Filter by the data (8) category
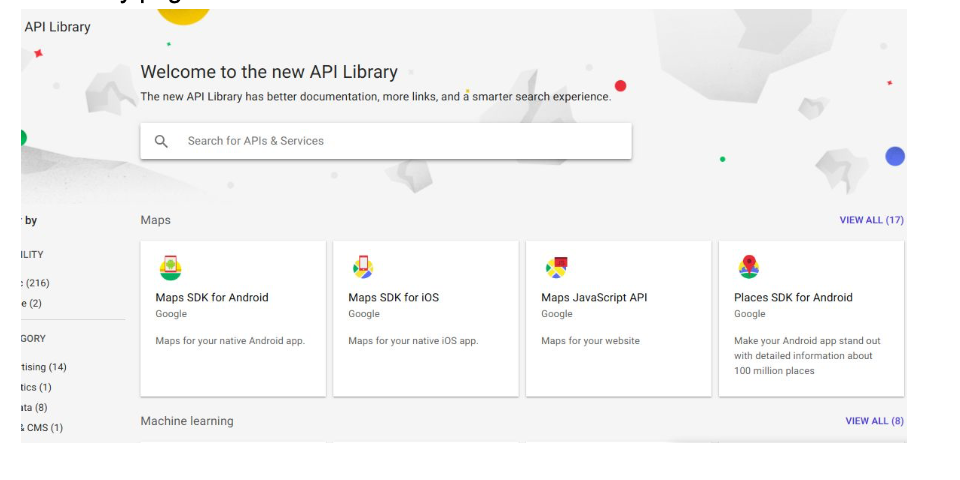The width and height of the screenshot is (960, 480). (x=34, y=408)
